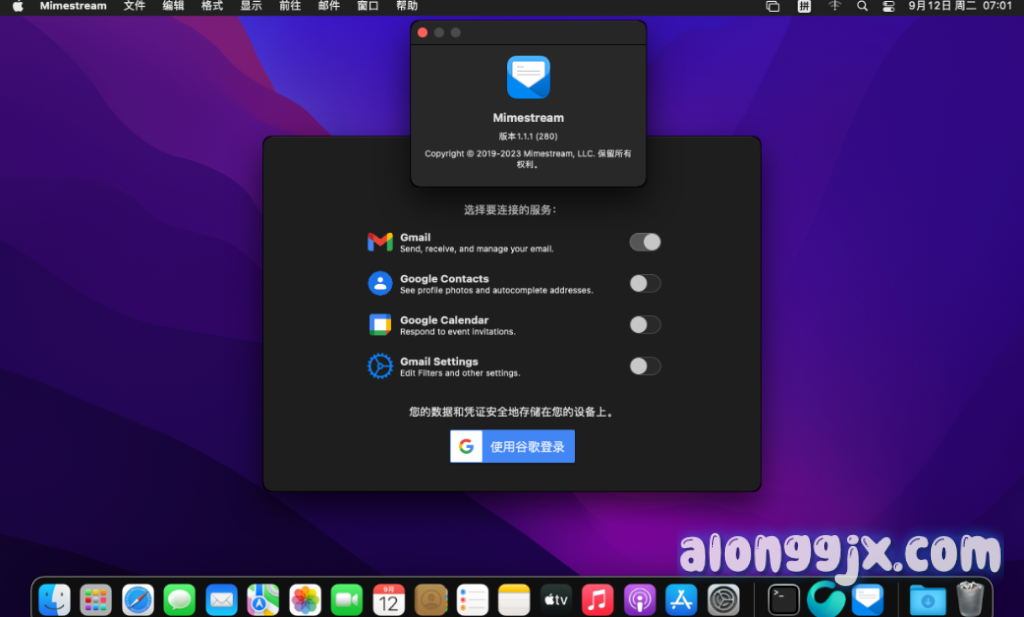Screen dimensions: 1024x617
Task: Click the Gmail envelope icon
Action: (x=380, y=242)
